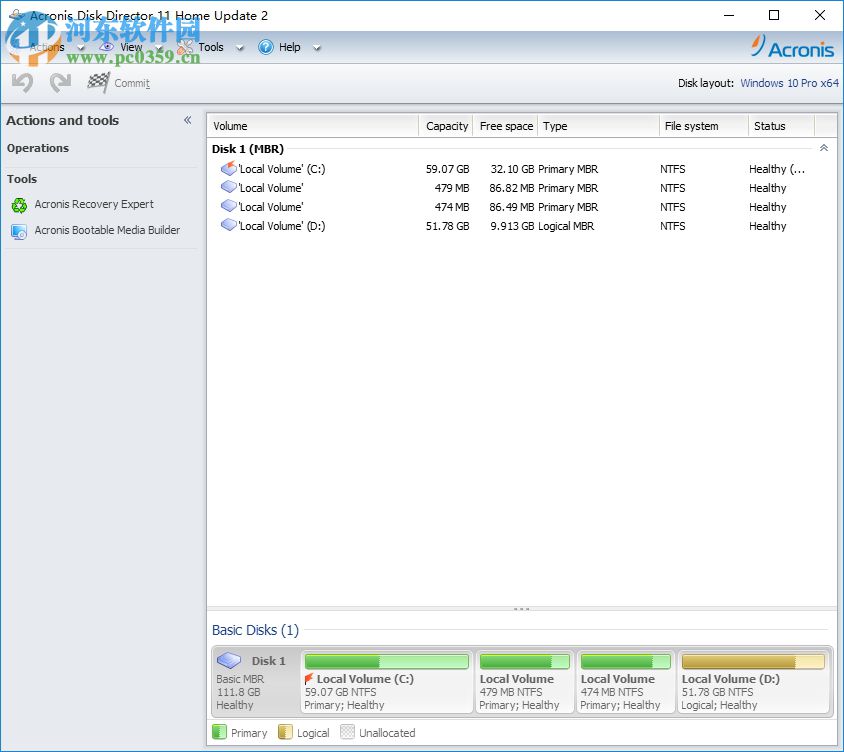844x752 pixels.
Task: Select the Primary legend swatch
Action: pyautogui.click(x=219, y=732)
